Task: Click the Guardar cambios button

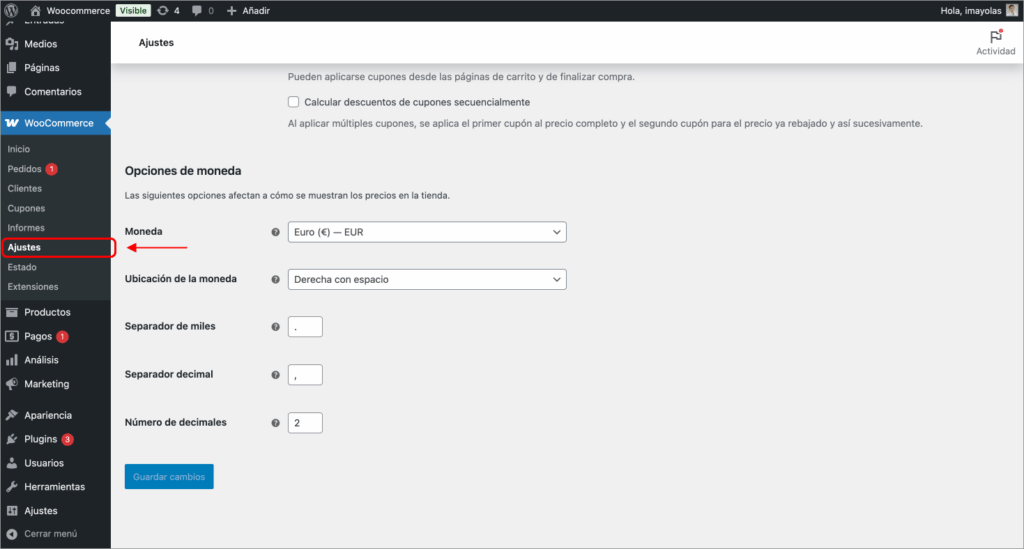Action: pos(169,477)
